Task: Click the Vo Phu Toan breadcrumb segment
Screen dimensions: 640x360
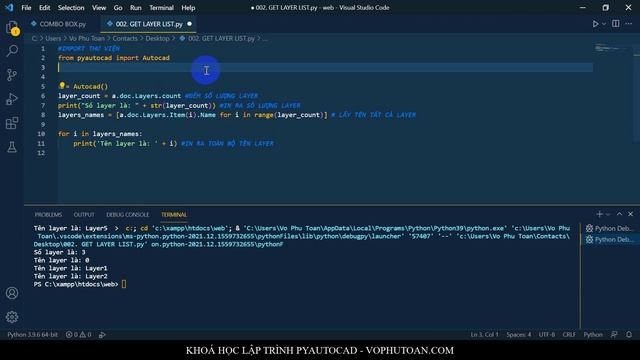Action: [x=87, y=38]
